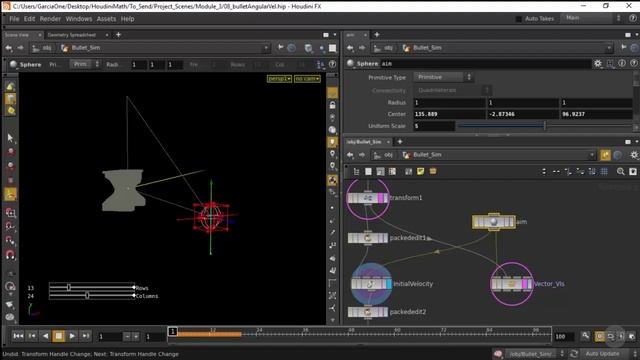Click the Uniform Scale value field
The image size is (640, 360).
point(434,126)
